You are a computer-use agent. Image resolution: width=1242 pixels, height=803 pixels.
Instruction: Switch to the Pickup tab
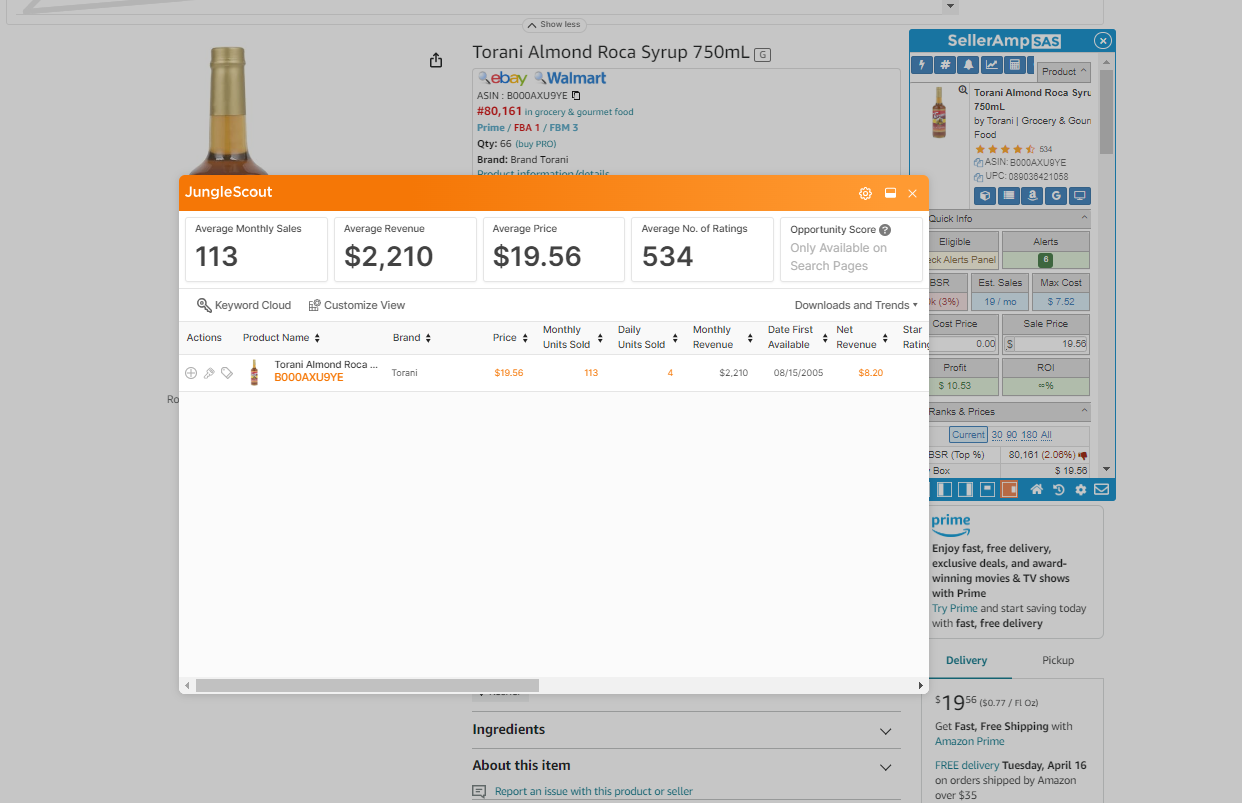[1057, 660]
